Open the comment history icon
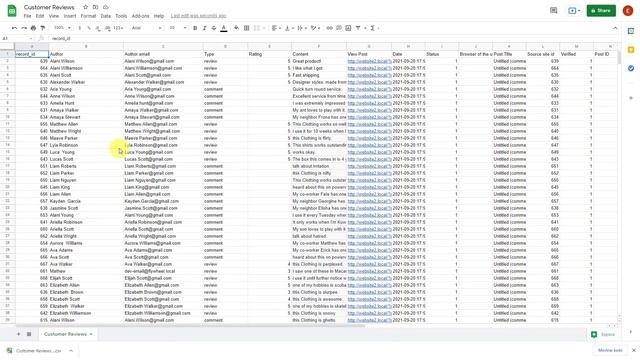This screenshot has height=360, width=640. (x=553, y=11)
